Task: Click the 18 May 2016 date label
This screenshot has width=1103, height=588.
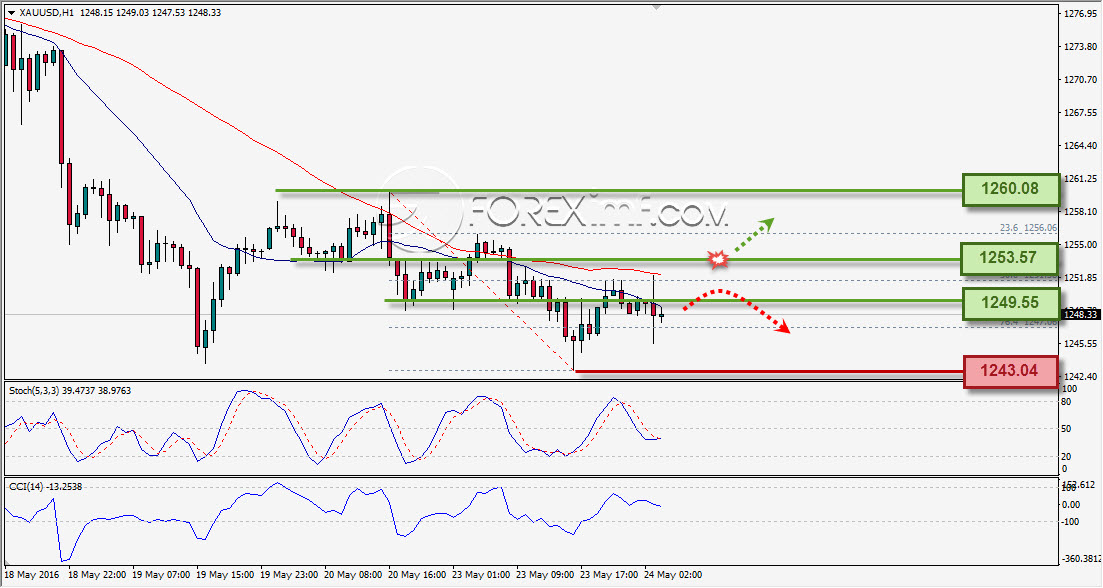Action: [x=33, y=575]
